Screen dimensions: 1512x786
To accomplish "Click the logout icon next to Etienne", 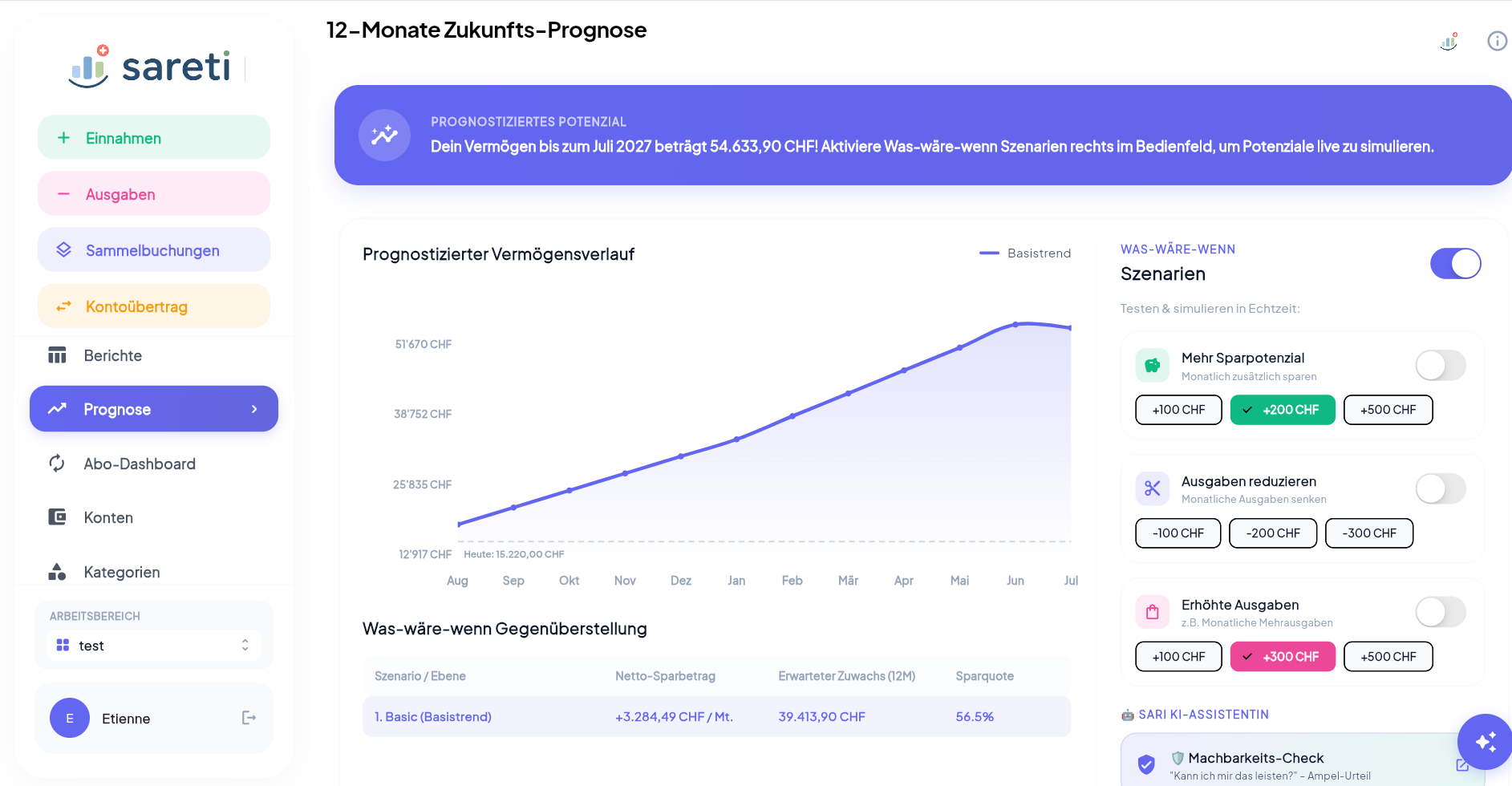I will click(x=249, y=718).
